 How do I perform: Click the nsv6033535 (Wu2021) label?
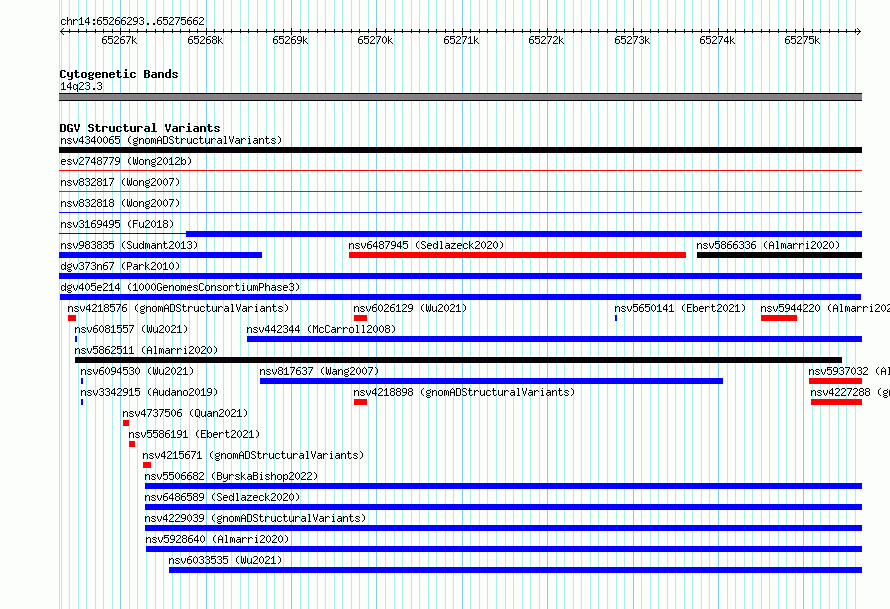[x=225, y=560]
